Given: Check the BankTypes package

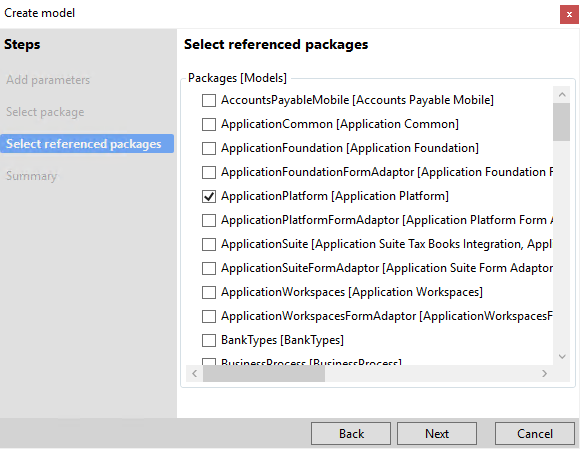Looking at the screenshot, I should [209, 340].
